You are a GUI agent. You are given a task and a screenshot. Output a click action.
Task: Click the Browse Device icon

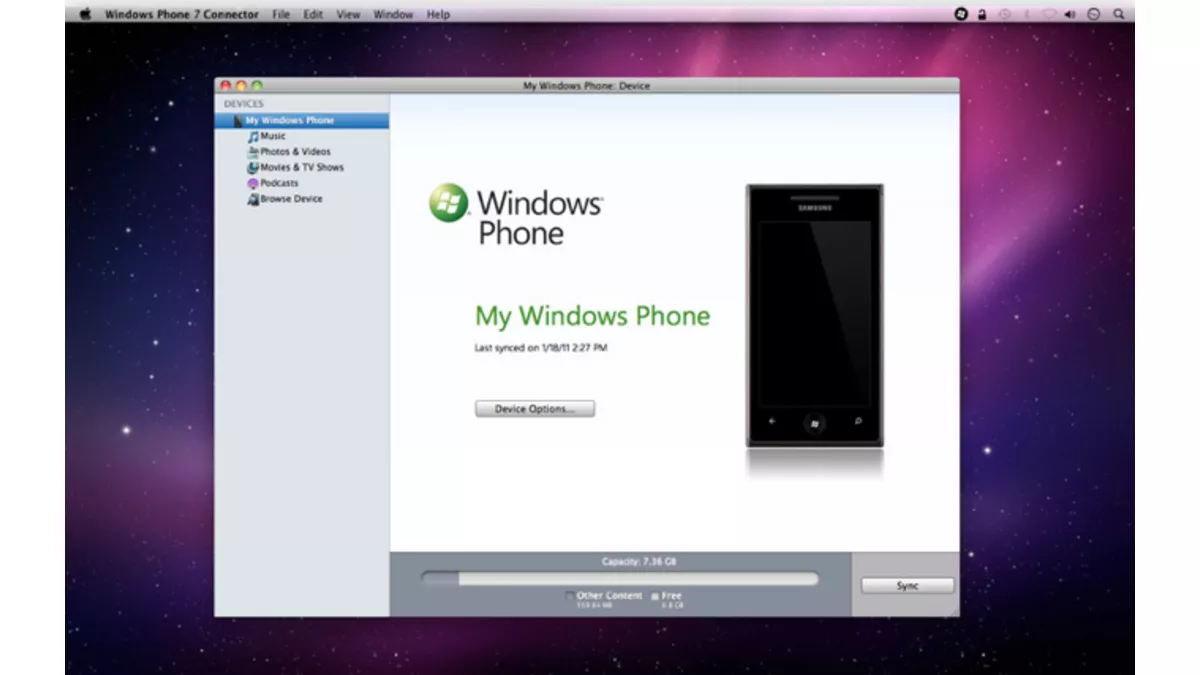(x=254, y=199)
